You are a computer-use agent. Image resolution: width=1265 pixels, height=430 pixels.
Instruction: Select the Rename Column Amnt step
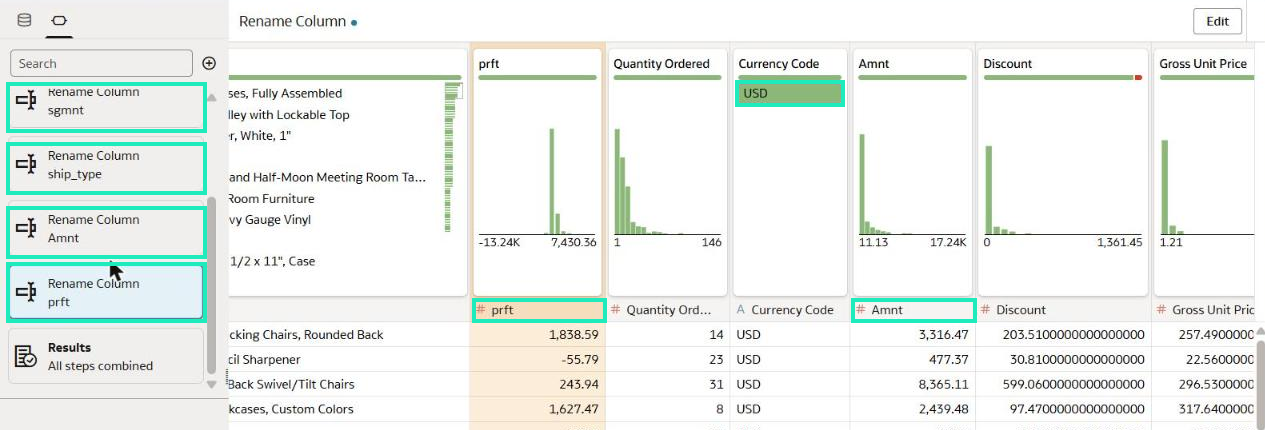[106, 232]
